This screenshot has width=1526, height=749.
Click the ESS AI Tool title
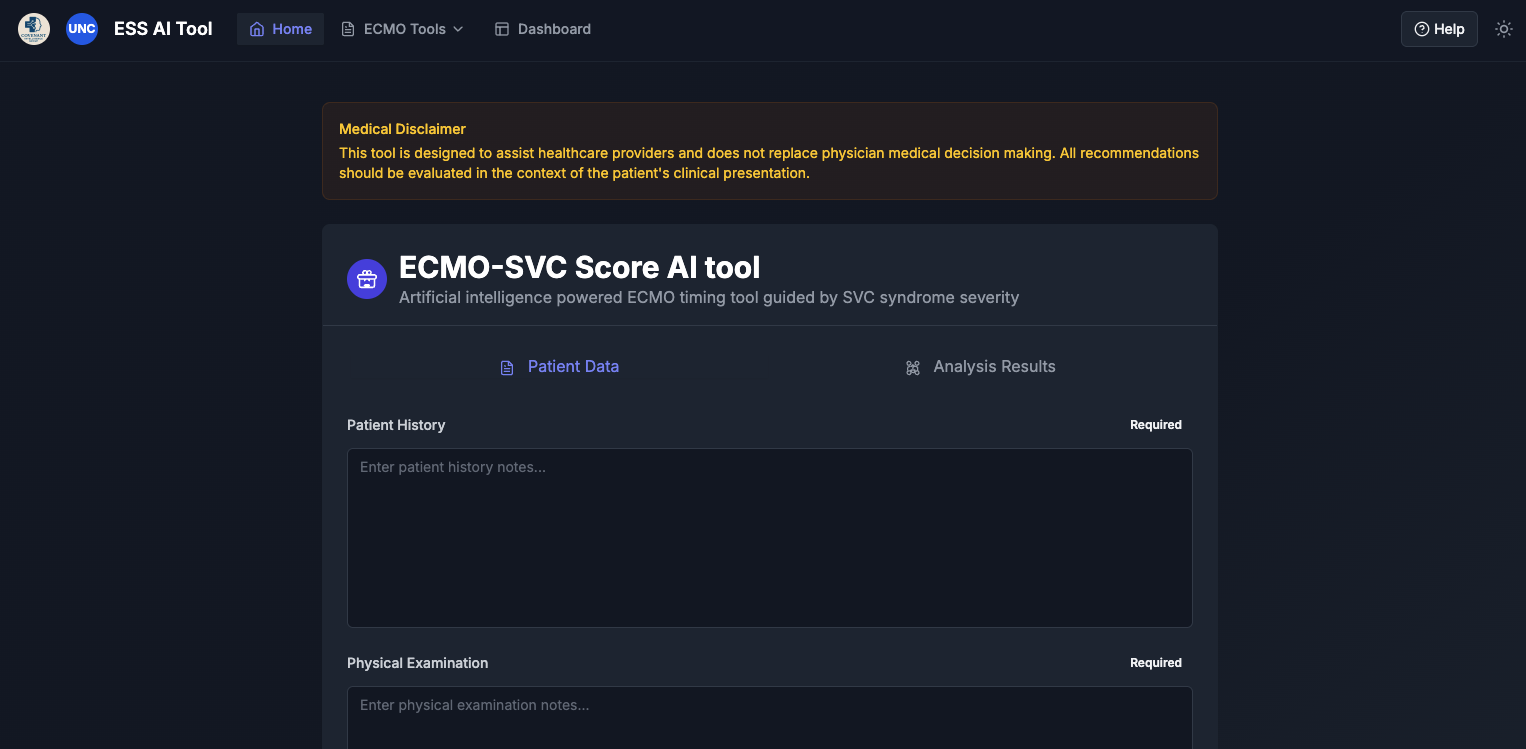pyautogui.click(x=163, y=28)
